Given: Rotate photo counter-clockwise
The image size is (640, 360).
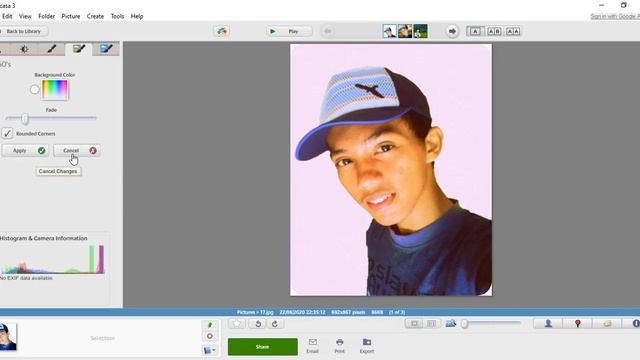Looking at the screenshot, I should click(258, 324).
